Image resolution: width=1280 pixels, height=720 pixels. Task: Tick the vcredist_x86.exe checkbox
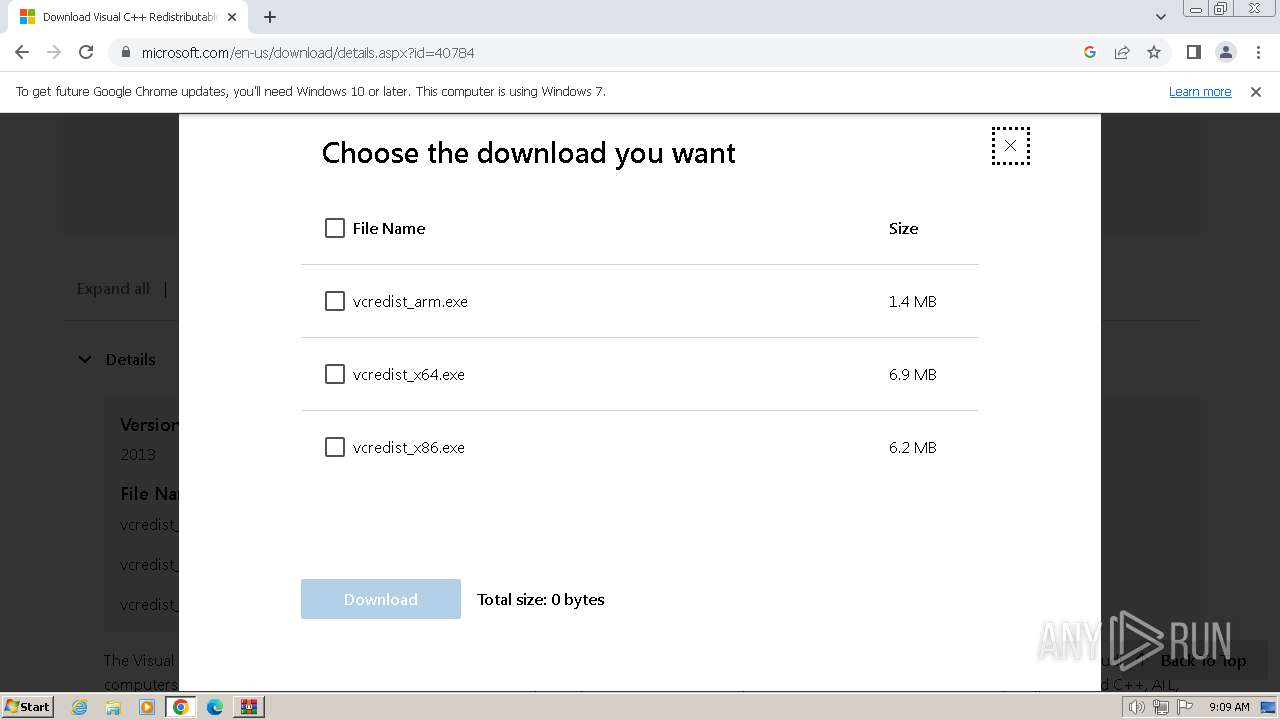(335, 447)
